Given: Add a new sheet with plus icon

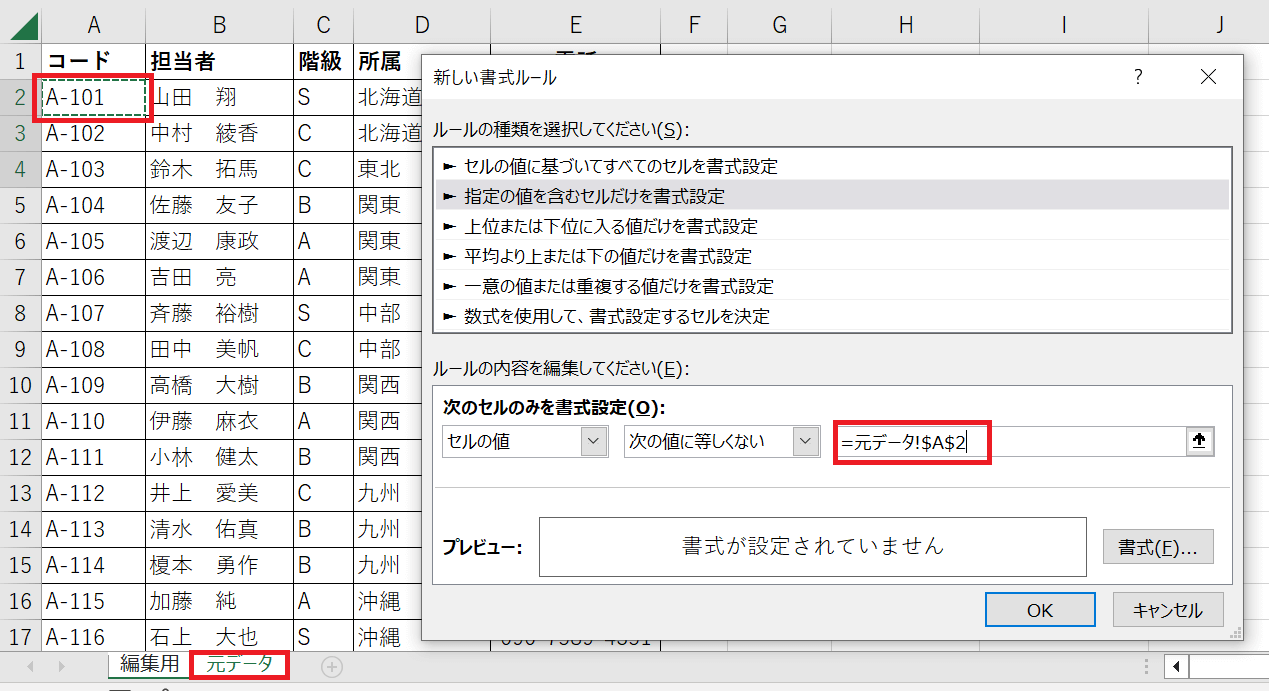Looking at the screenshot, I should [332, 665].
